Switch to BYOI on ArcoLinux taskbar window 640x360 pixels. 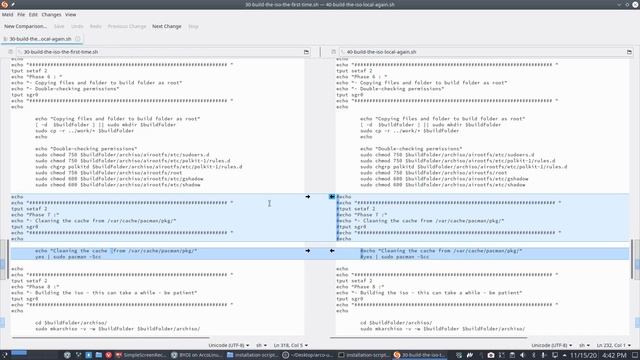(x=197, y=355)
